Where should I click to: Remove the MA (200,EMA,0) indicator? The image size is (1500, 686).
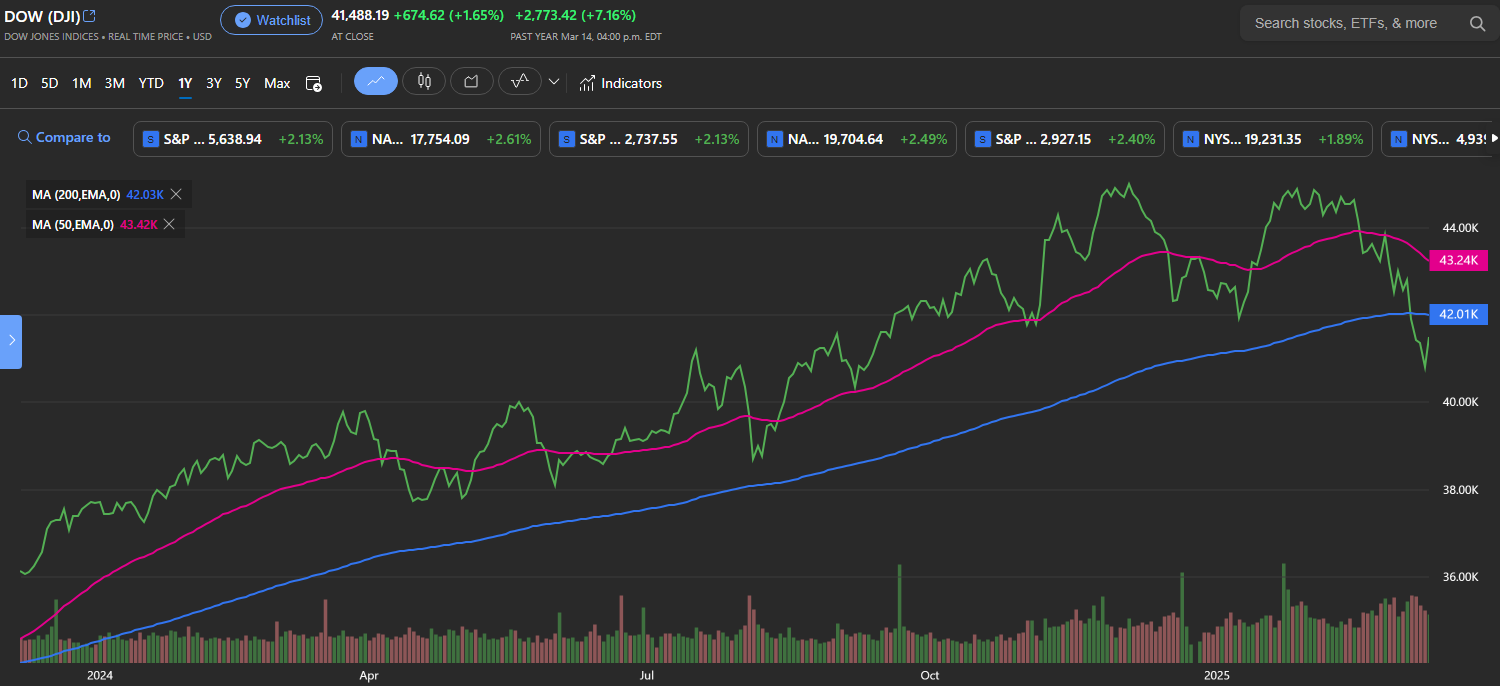(176, 194)
